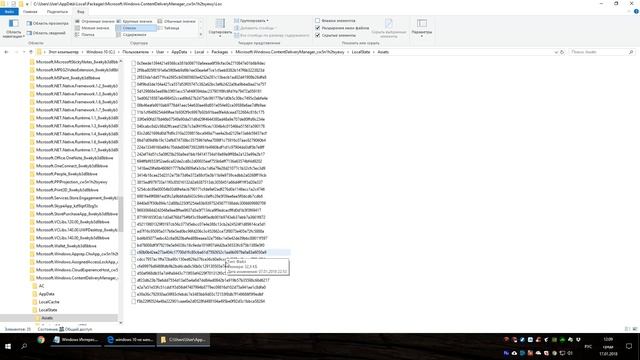Select file starting with 8d48d9377aebc
The image size is (640, 360).
[202, 238]
